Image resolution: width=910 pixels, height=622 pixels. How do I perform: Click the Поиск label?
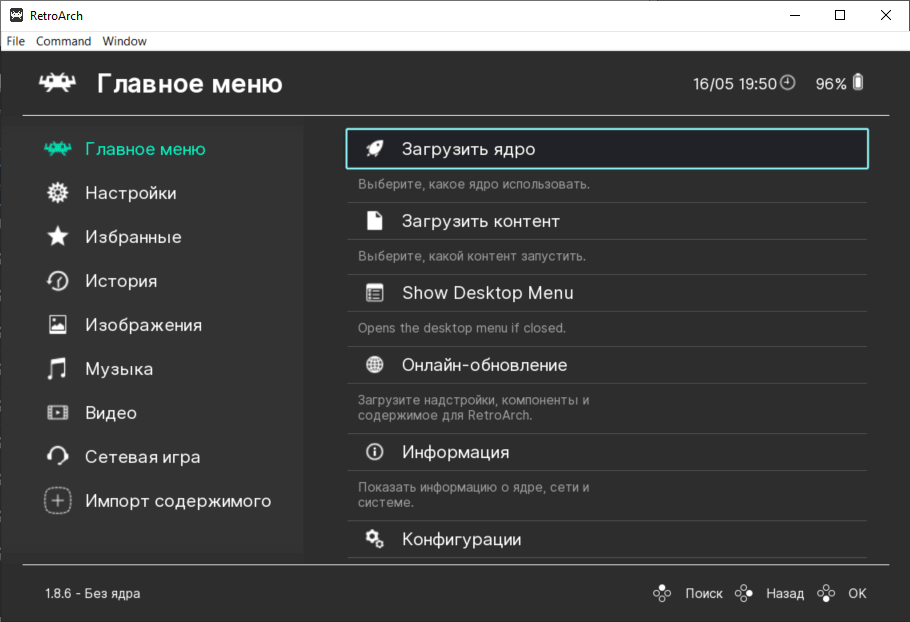[x=703, y=594]
